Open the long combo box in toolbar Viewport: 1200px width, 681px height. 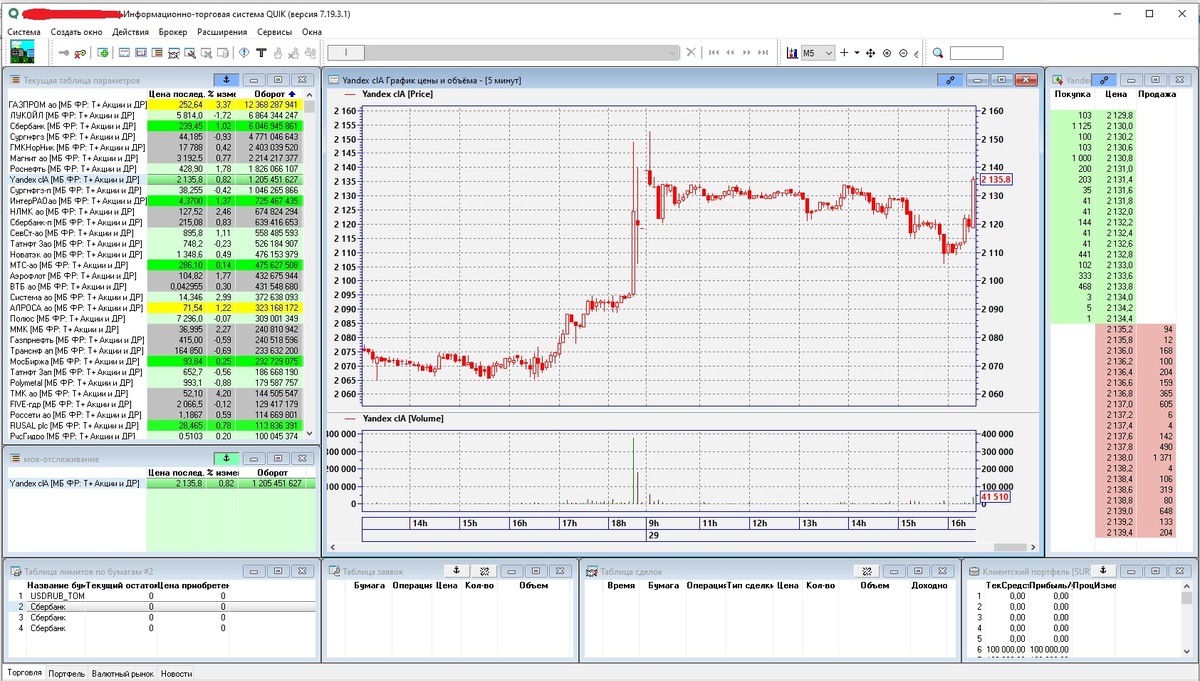point(502,52)
